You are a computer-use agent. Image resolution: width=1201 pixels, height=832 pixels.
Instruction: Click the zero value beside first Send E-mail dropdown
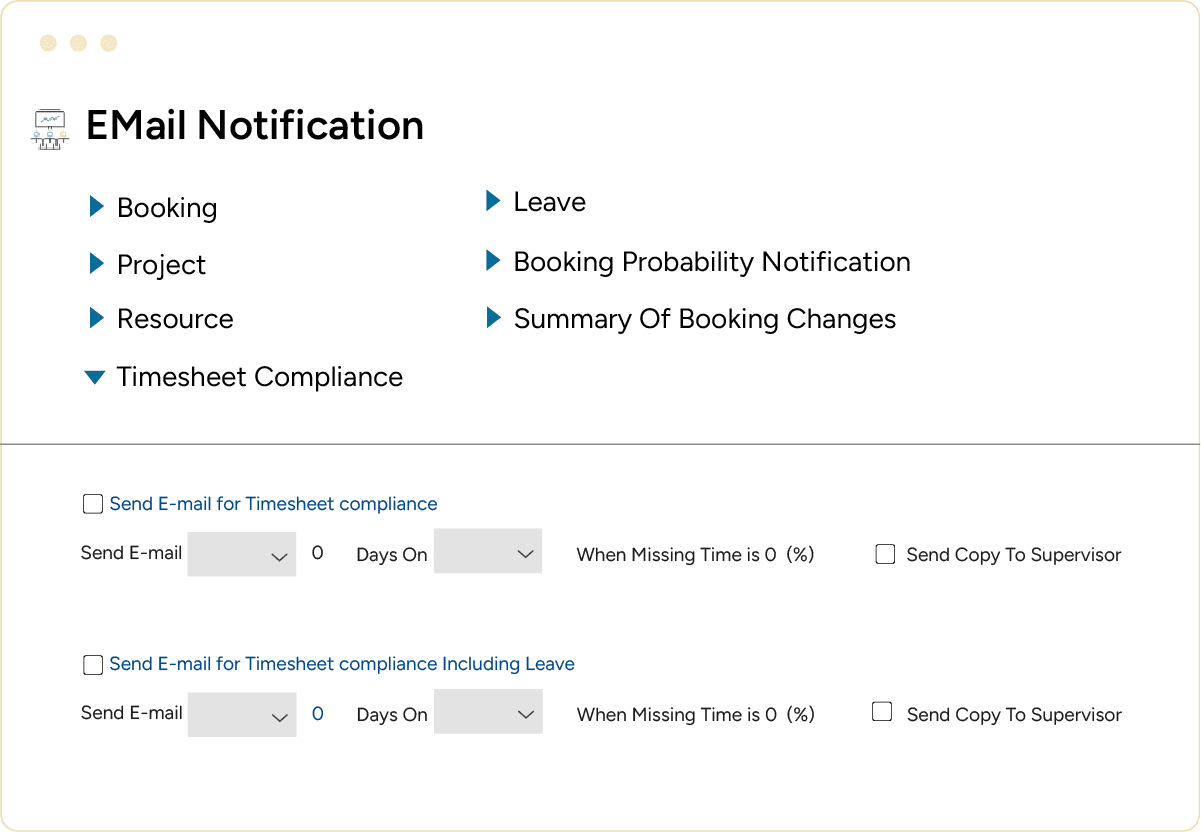coord(318,553)
